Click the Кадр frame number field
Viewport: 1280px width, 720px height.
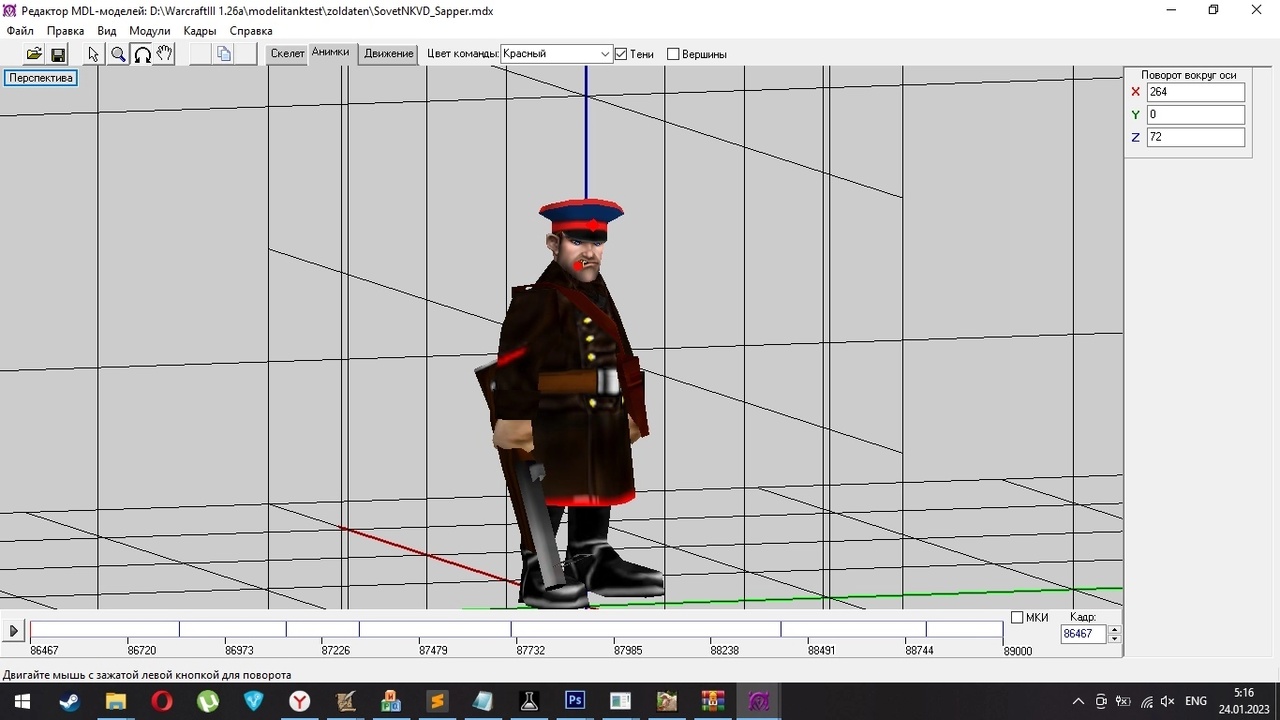(1084, 634)
